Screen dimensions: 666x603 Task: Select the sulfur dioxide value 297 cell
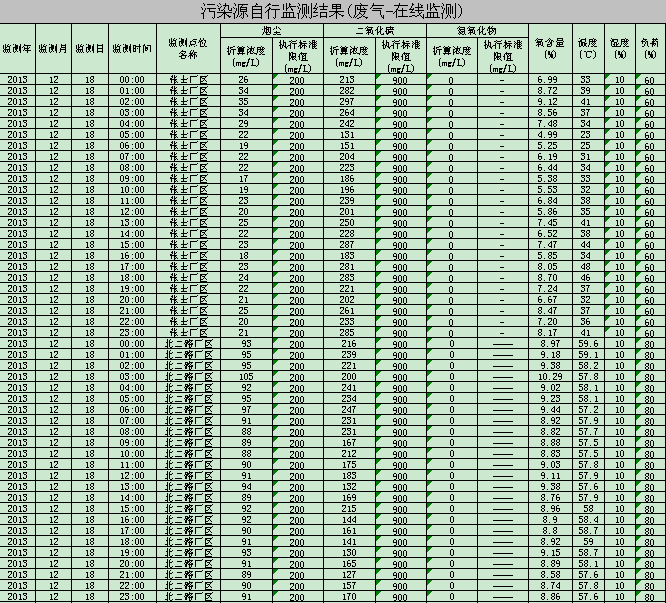click(x=350, y=101)
